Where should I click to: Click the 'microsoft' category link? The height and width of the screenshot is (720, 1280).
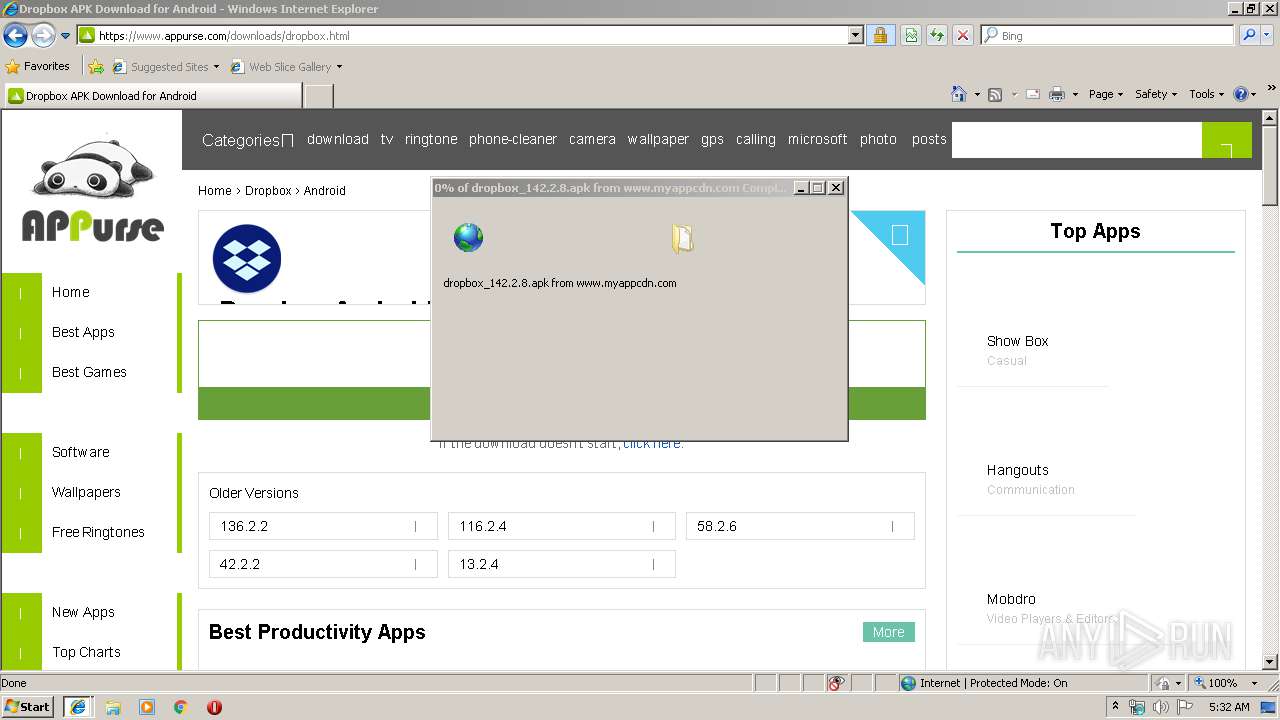pyautogui.click(x=817, y=139)
